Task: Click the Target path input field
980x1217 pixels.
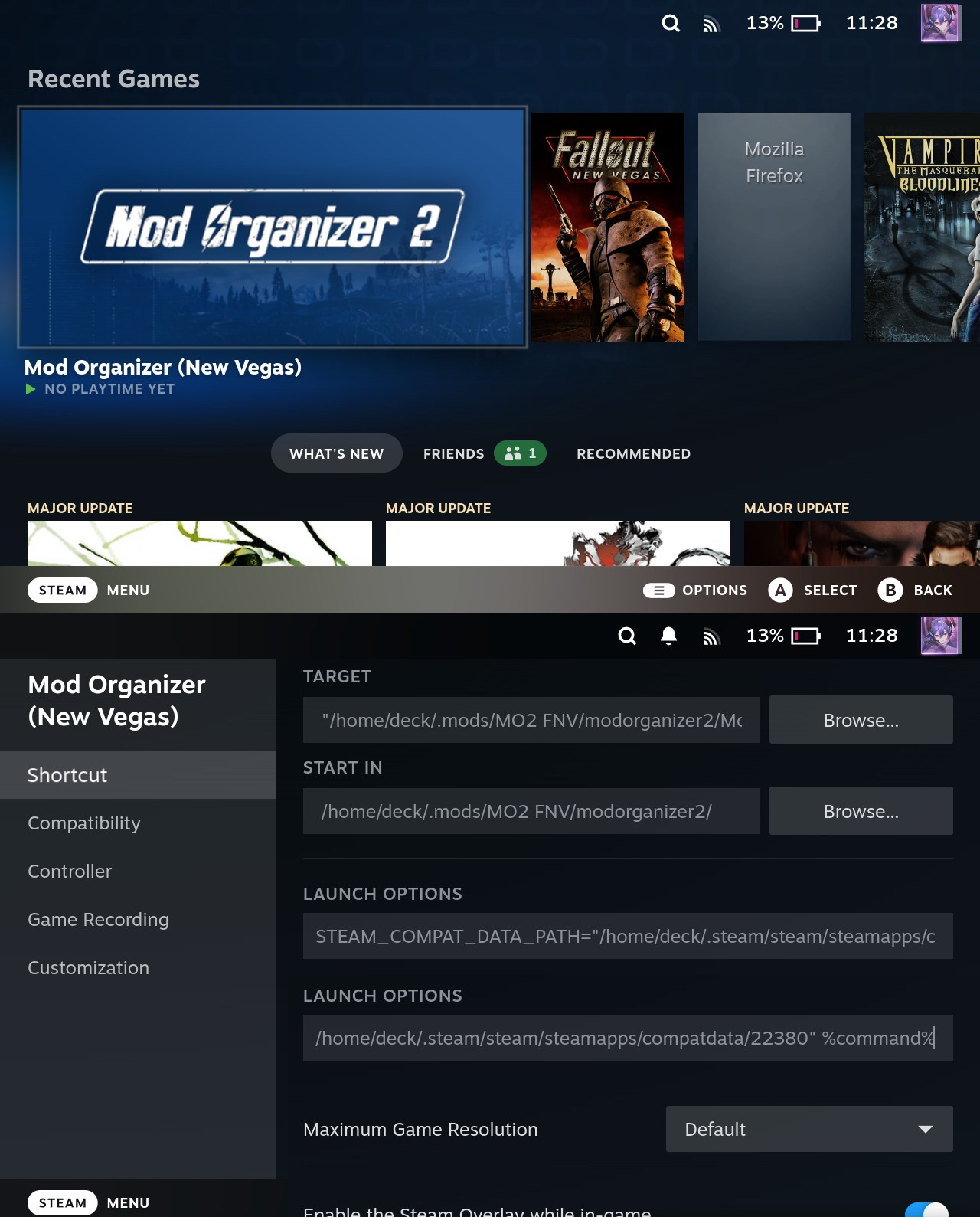Action: (x=531, y=720)
